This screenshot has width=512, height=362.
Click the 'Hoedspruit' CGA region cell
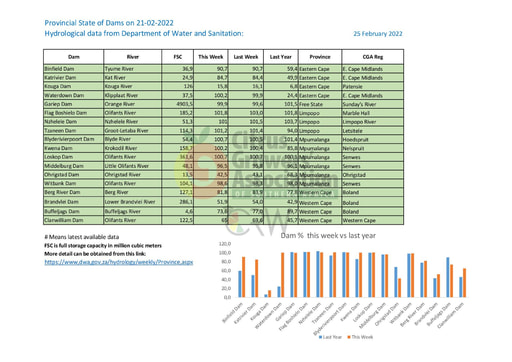click(373, 139)
